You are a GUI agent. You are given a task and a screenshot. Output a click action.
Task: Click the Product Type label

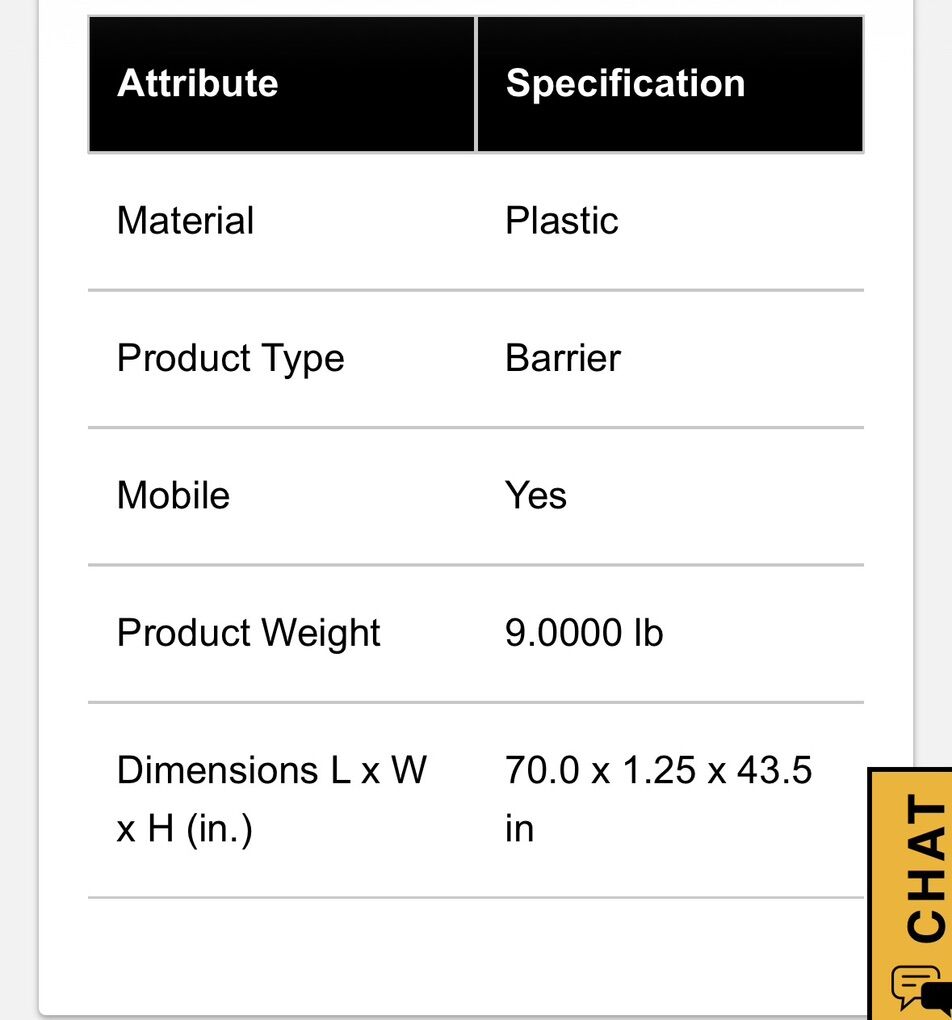tap(230, 359)
